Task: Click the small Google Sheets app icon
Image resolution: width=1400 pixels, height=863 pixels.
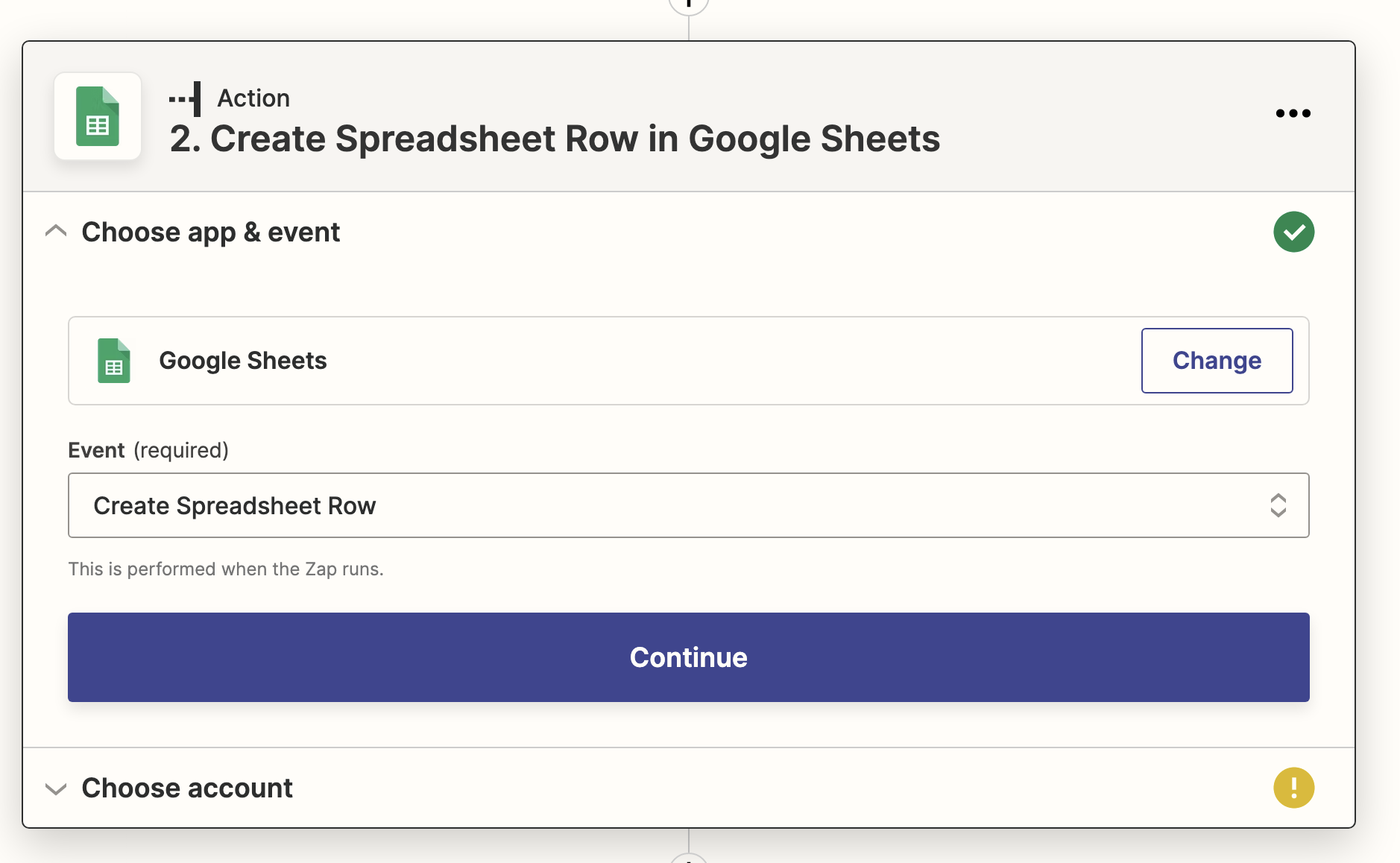Action: coord(114,361)
